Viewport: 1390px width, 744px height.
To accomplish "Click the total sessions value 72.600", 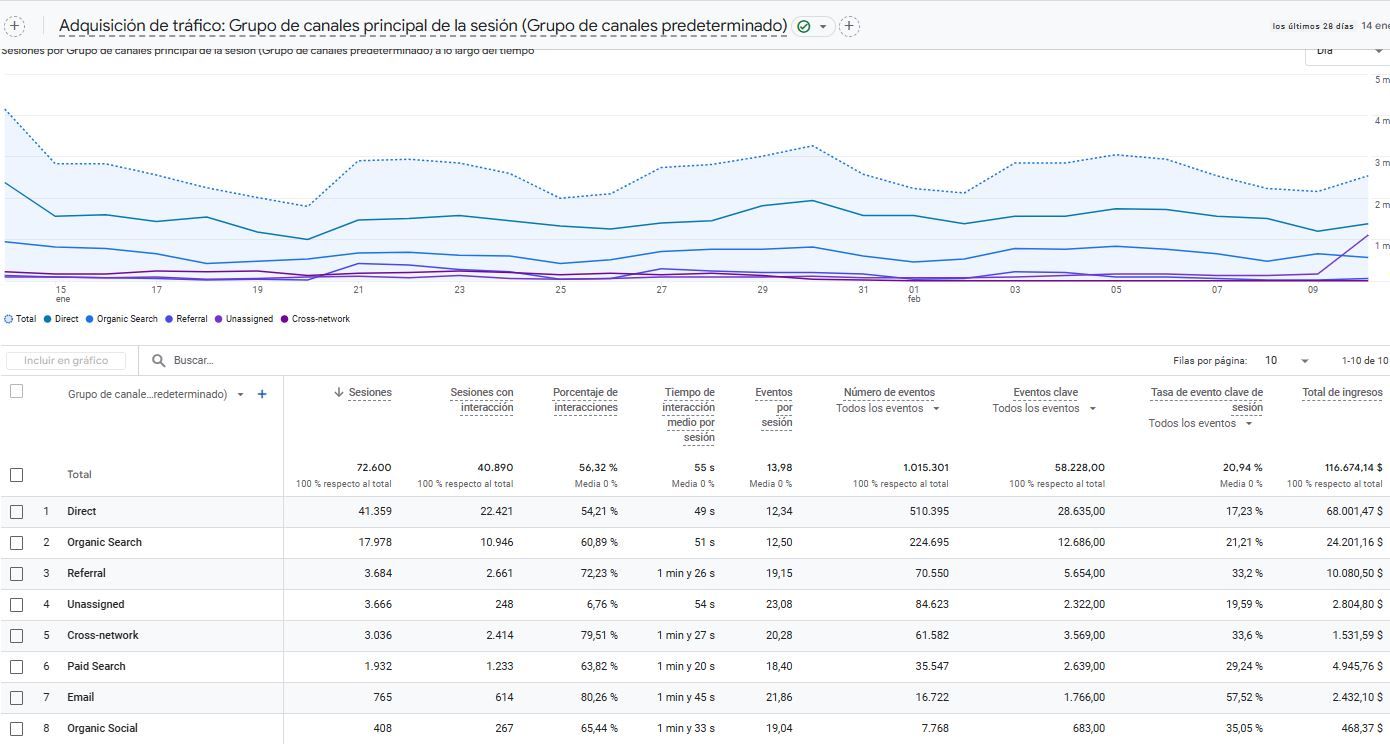I will pos(374,467).
